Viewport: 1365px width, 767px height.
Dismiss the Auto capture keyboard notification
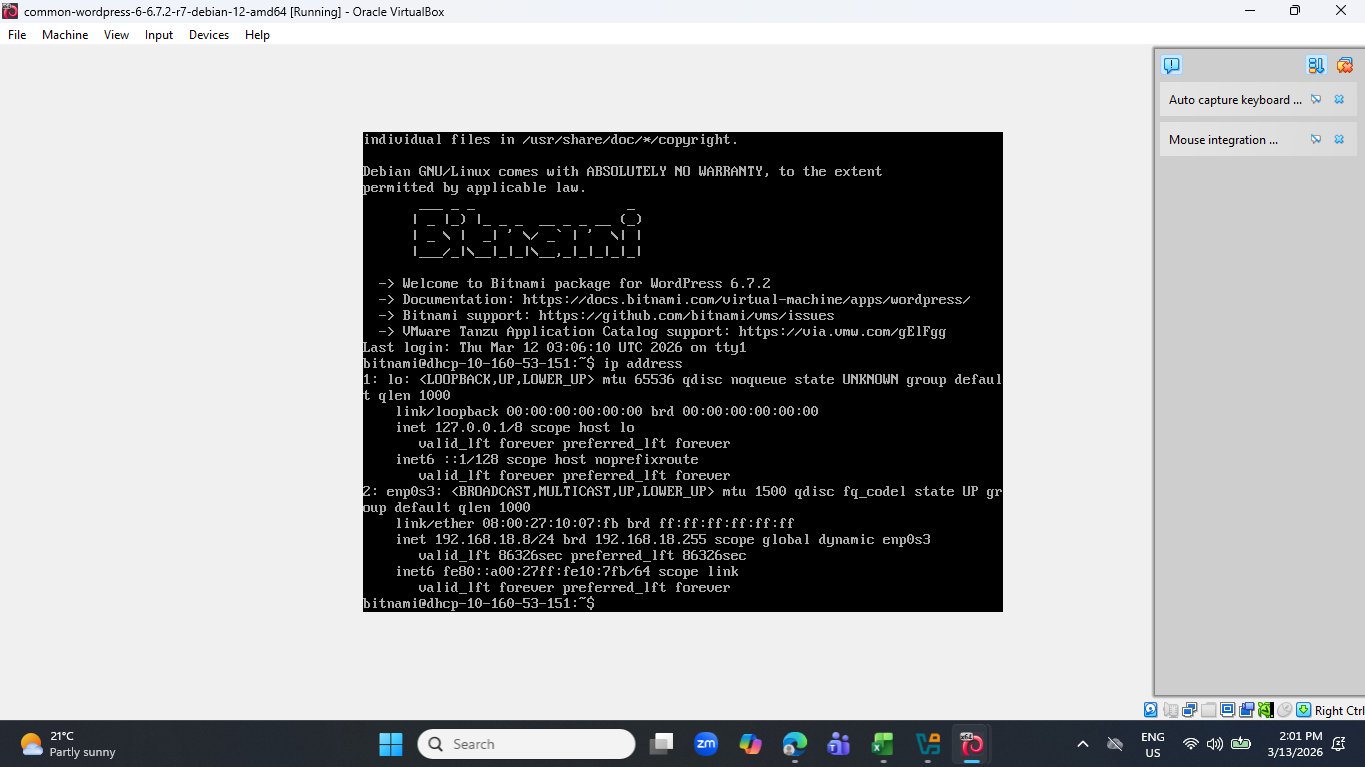1339,100
